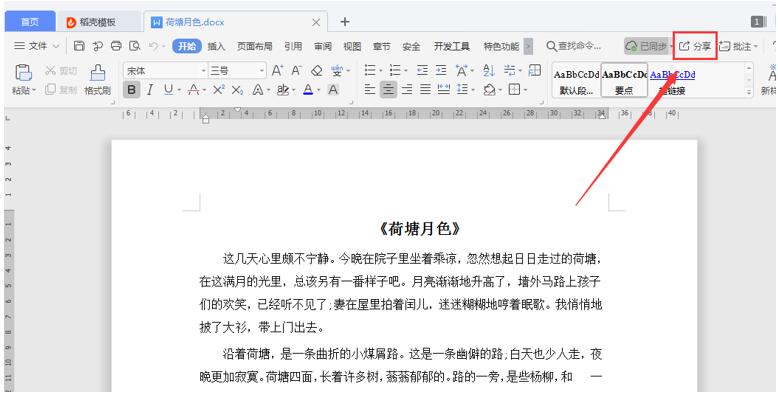
Task: Expand the 文件 menu dropdown arrow
Action: pos(56,46)
